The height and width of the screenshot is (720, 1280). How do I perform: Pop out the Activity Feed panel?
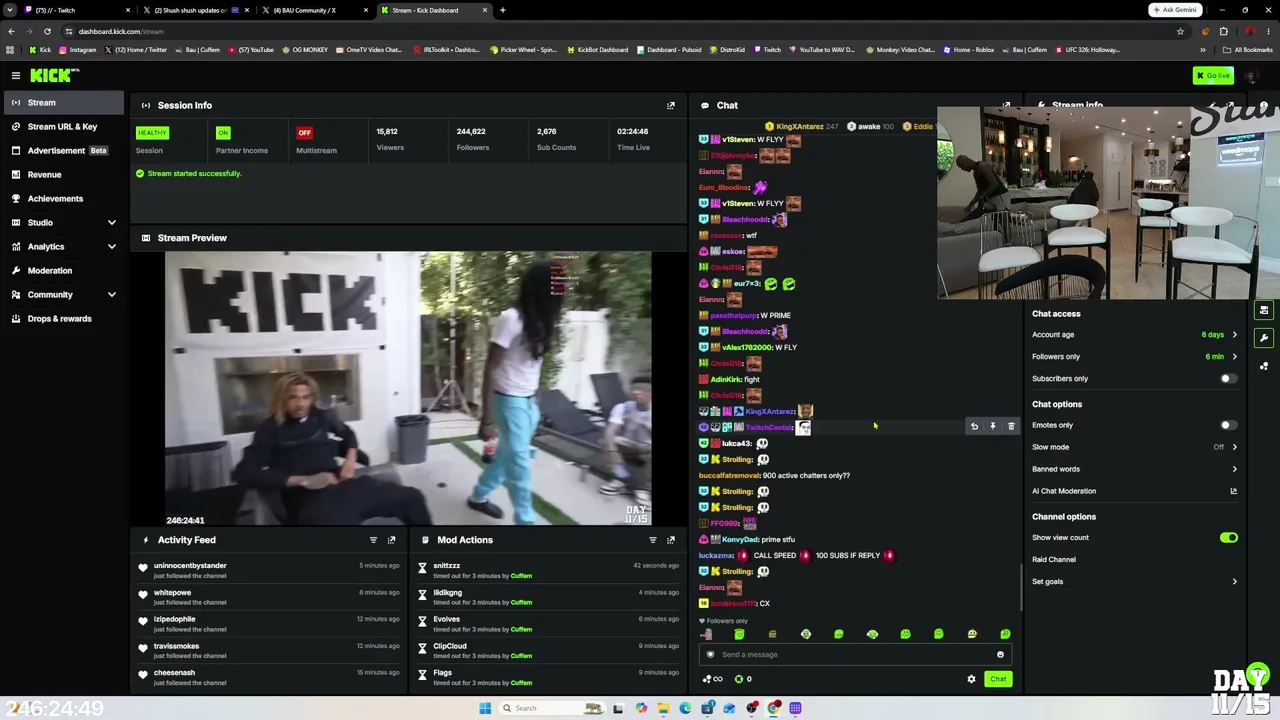click(x=391, y=540)
